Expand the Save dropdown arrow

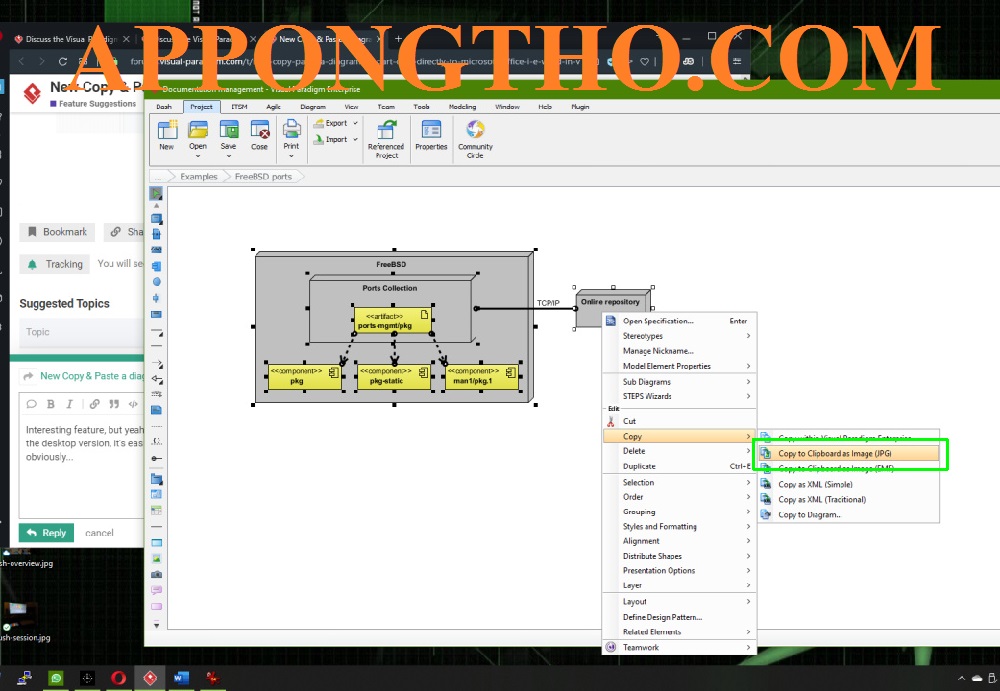(x=228, y=156)
